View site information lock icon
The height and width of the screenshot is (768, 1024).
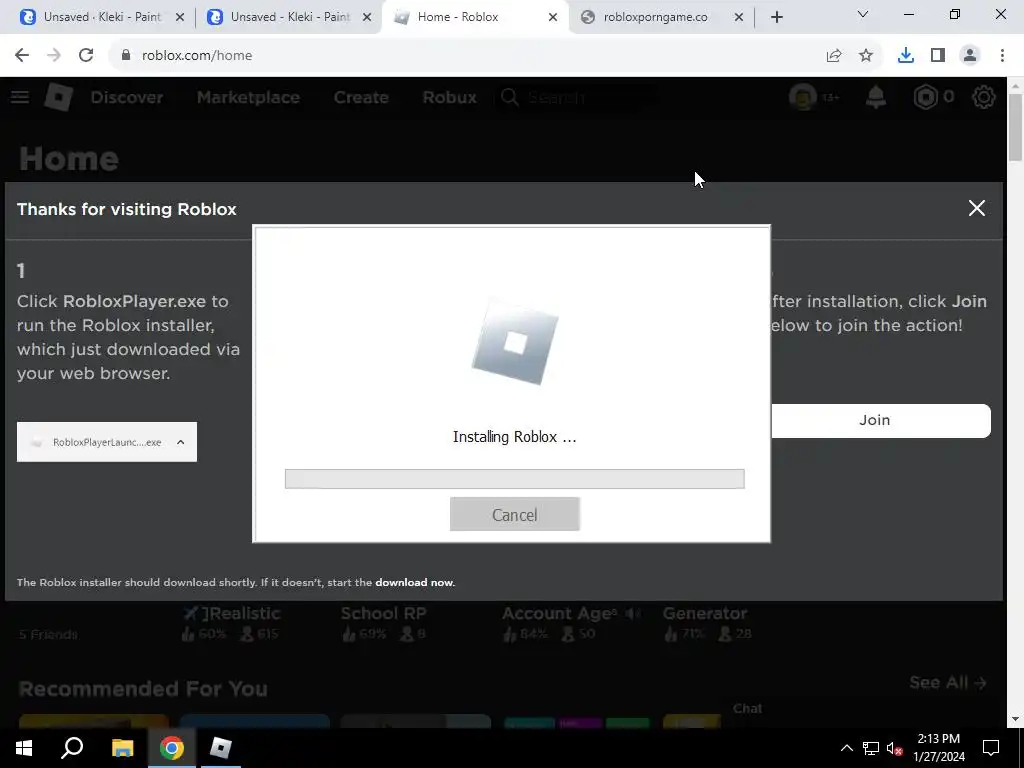tap(126, 56)
